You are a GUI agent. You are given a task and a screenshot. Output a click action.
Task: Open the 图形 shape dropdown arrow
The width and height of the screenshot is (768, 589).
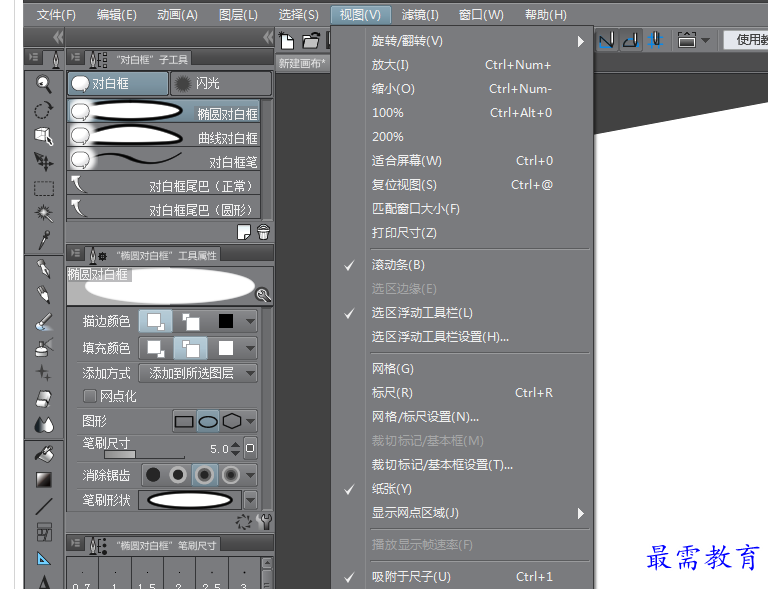250,422
